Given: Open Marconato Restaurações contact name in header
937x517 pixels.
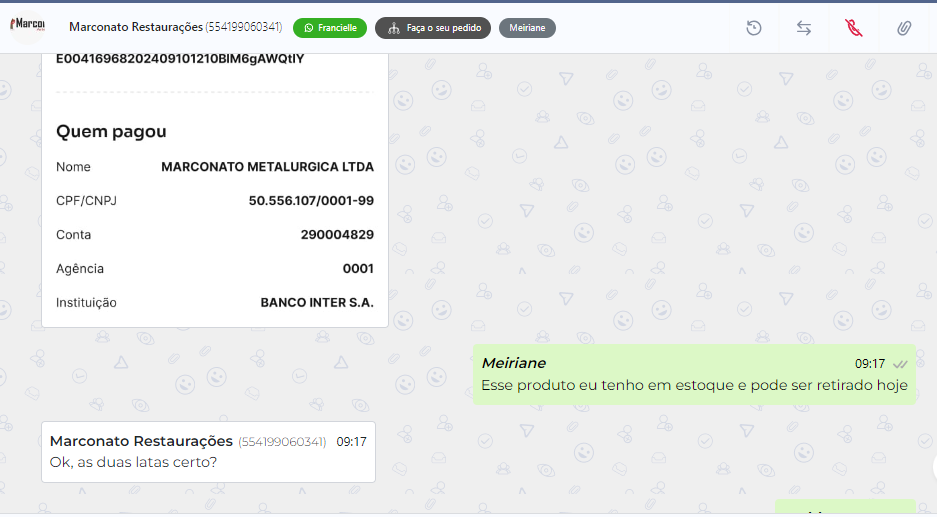Looking at the screenshot, I should pyautogui.click(x=135, y=26).
